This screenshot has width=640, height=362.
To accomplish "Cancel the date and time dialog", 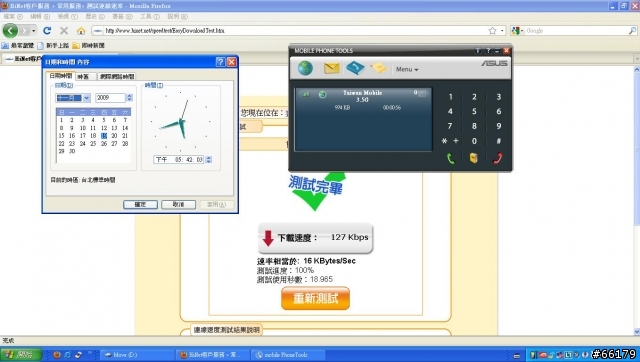I will [x=178, y=204].
